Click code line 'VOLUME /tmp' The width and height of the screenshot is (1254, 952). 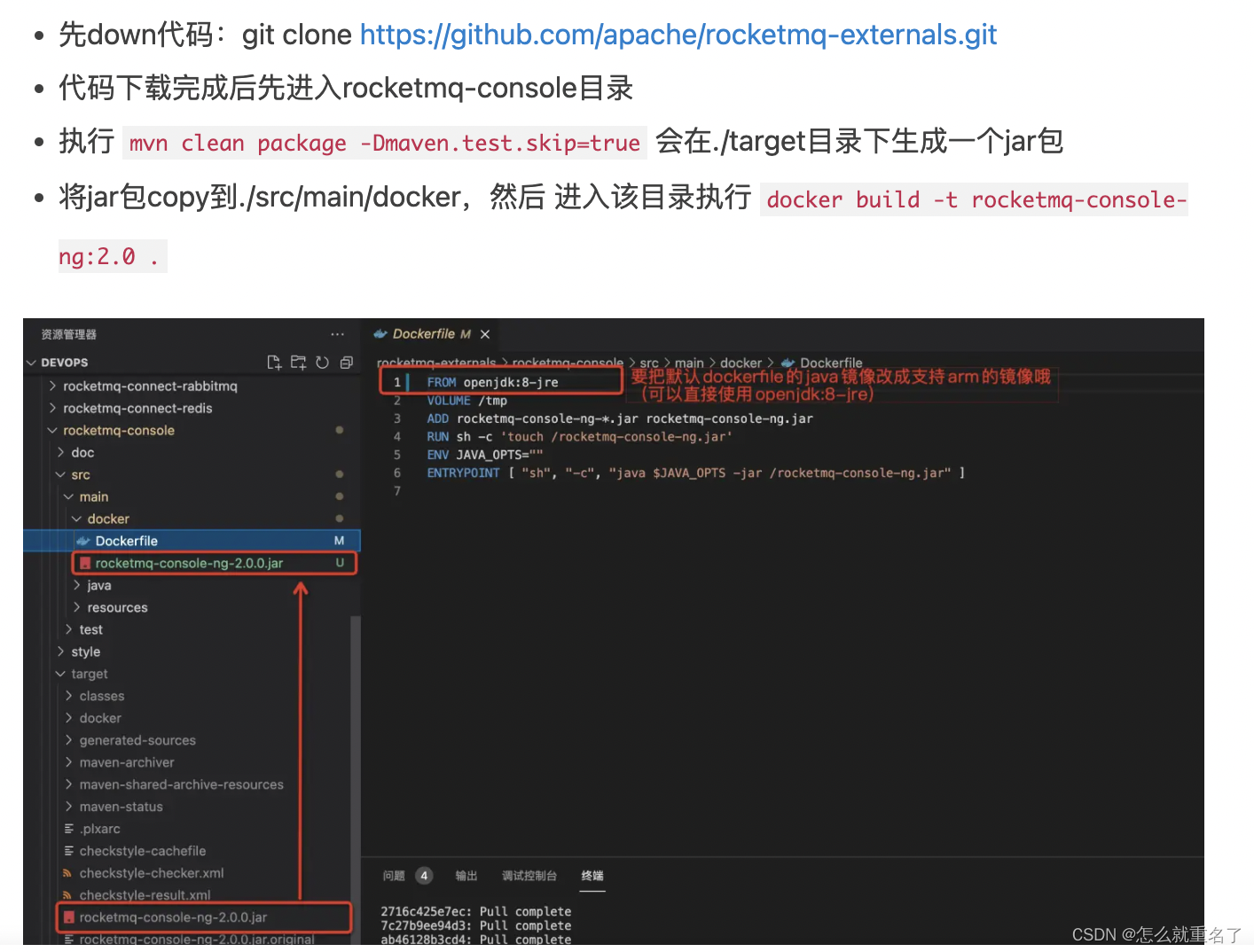(x=466, y=402)
